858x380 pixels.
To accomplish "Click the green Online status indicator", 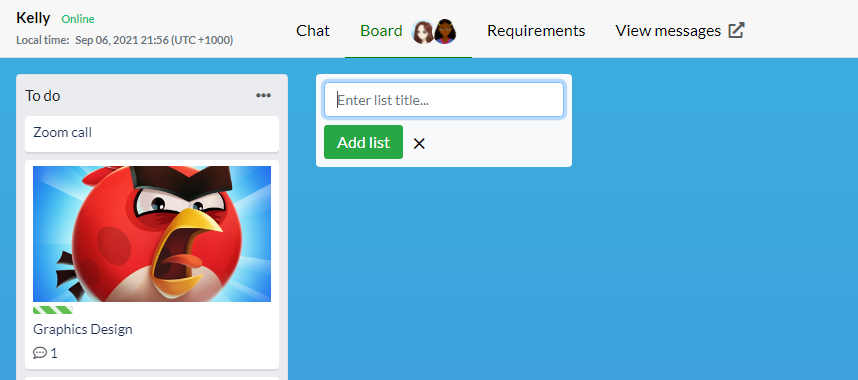I will tap(78, 19).
